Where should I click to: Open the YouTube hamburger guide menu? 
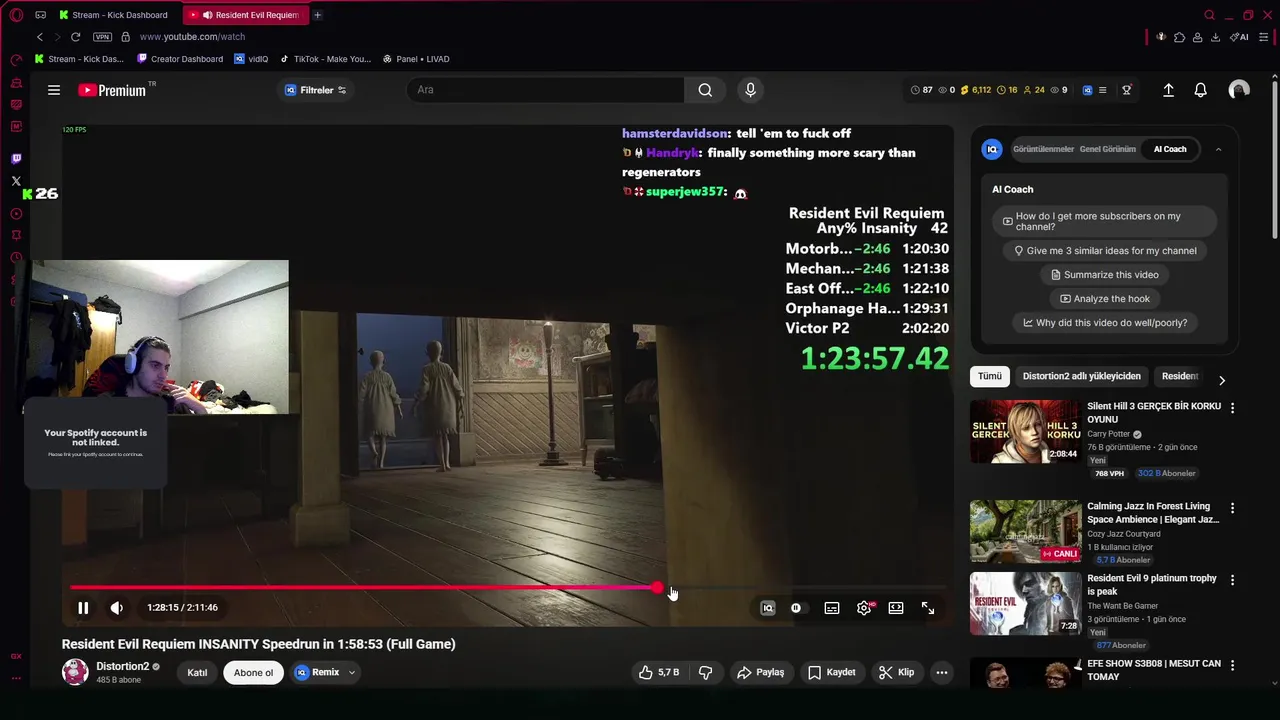pos(54,90)
